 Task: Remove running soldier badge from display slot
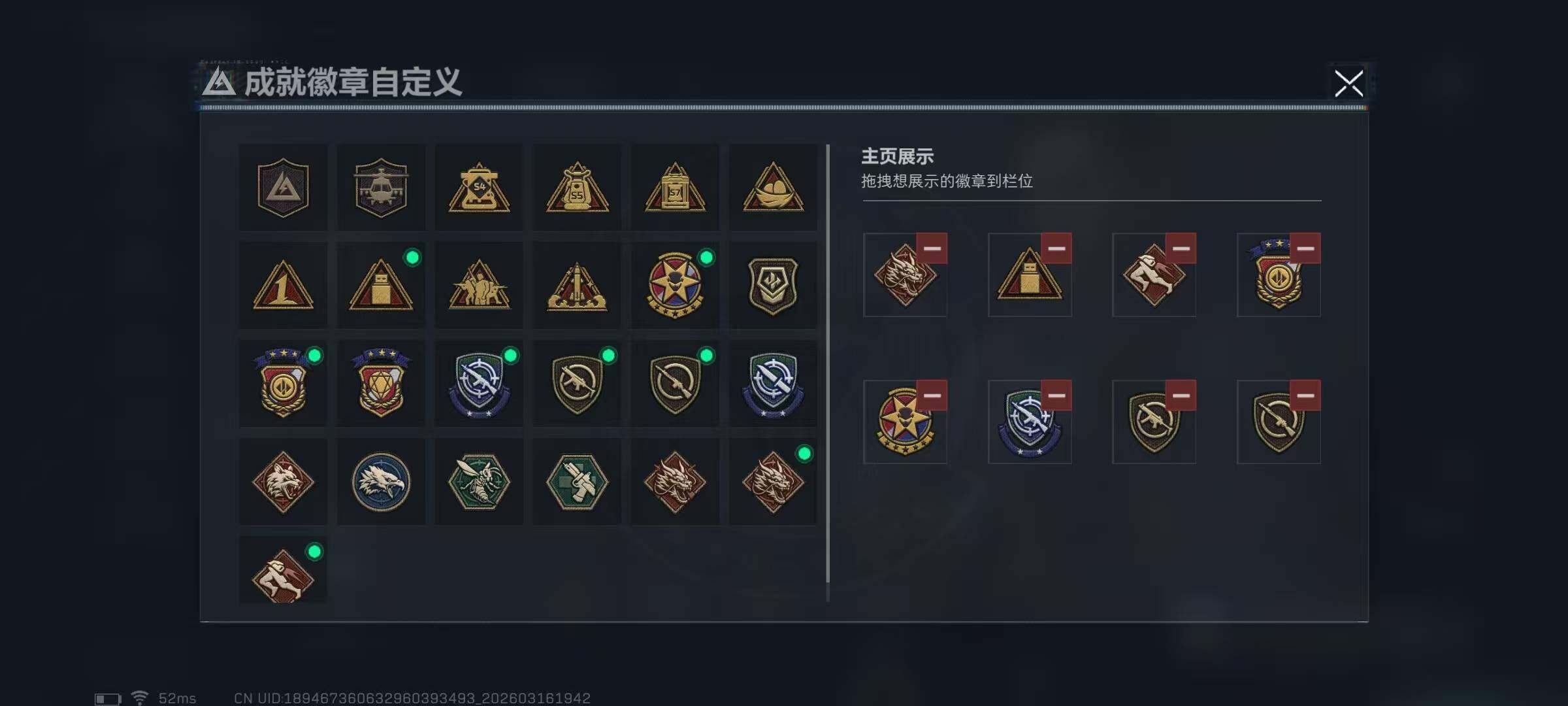click(1181, 248)
